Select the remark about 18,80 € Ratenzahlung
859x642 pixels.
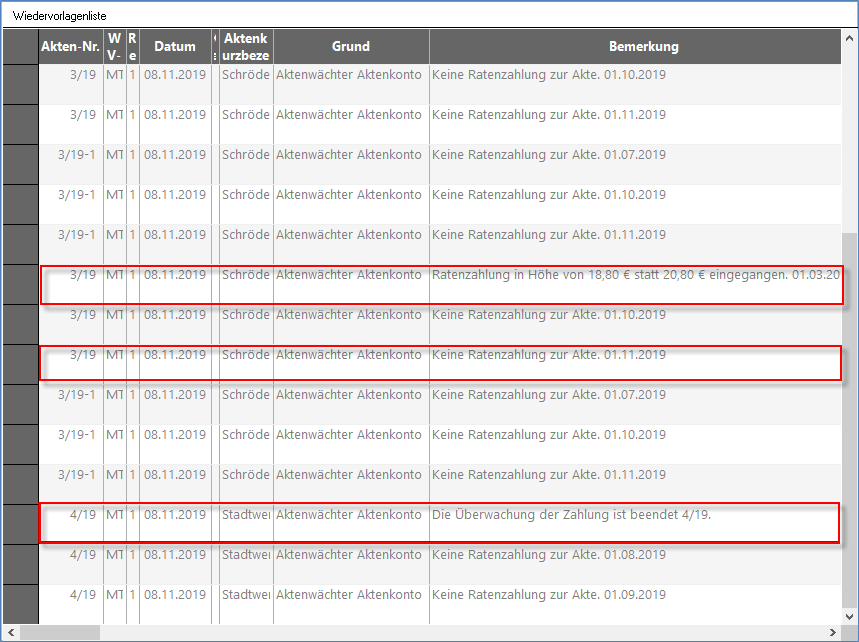click(x=635, y=275)
